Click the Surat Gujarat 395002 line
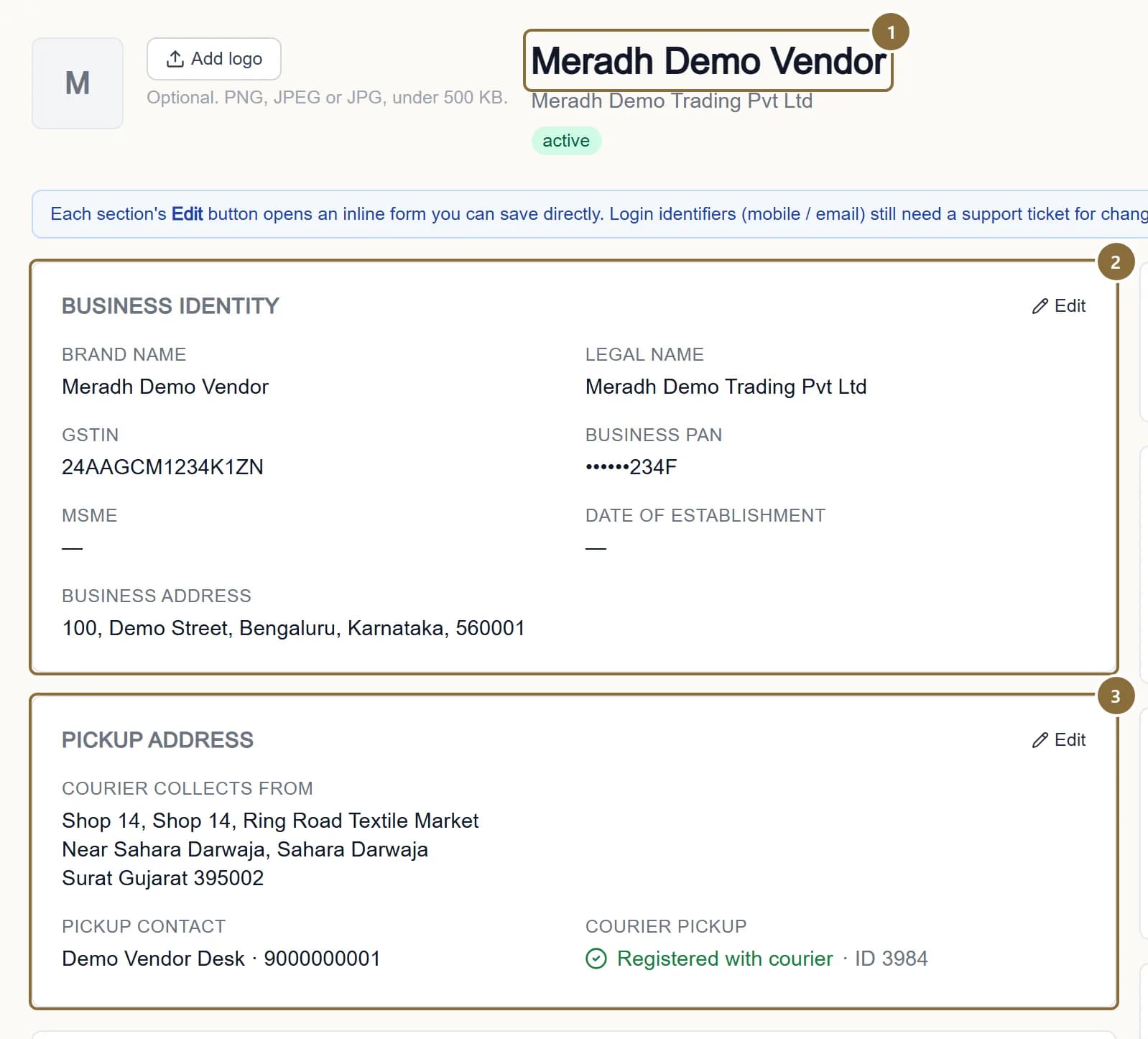Viewport: 1148px width, 1039px height. [162, 878]
